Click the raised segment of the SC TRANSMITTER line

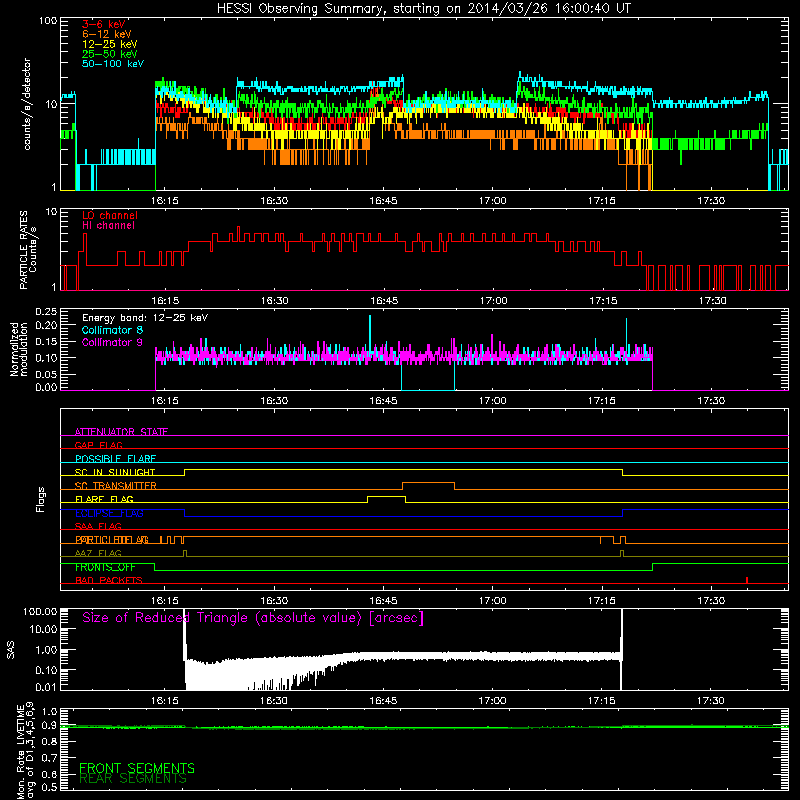tap(428, 483)
